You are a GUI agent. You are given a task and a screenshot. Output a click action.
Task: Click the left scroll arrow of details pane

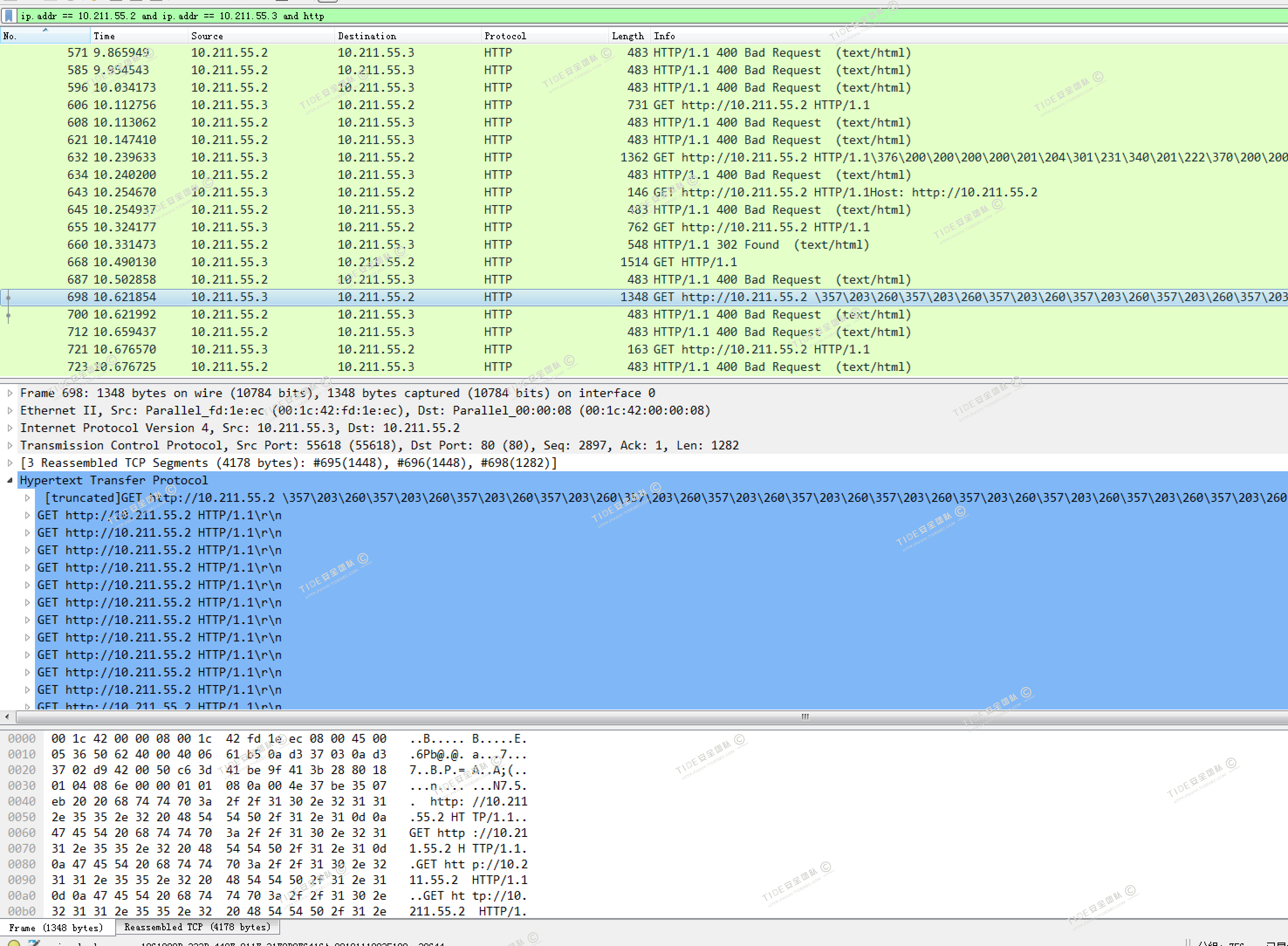(x=6, y=716)
